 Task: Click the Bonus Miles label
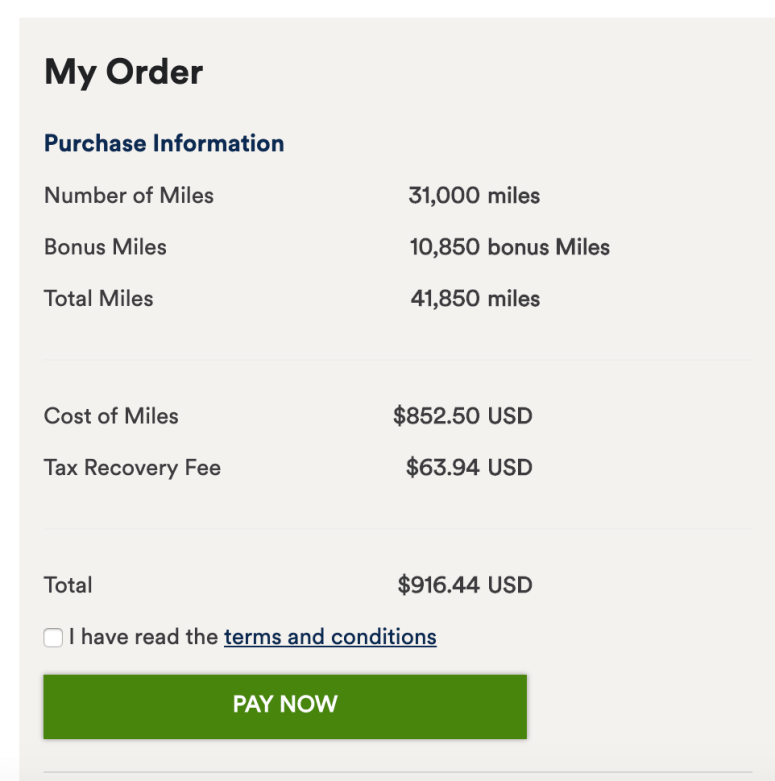click(x=105, y=247)
